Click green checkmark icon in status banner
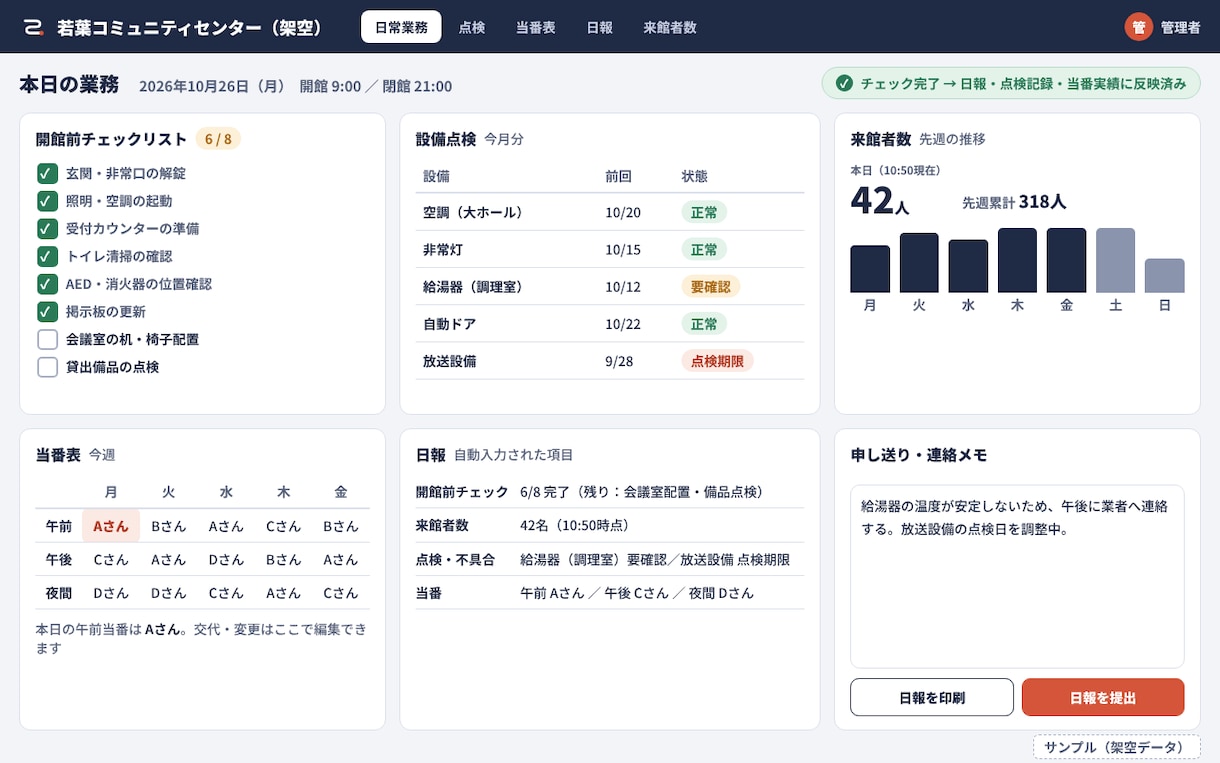 coord(844,83)
